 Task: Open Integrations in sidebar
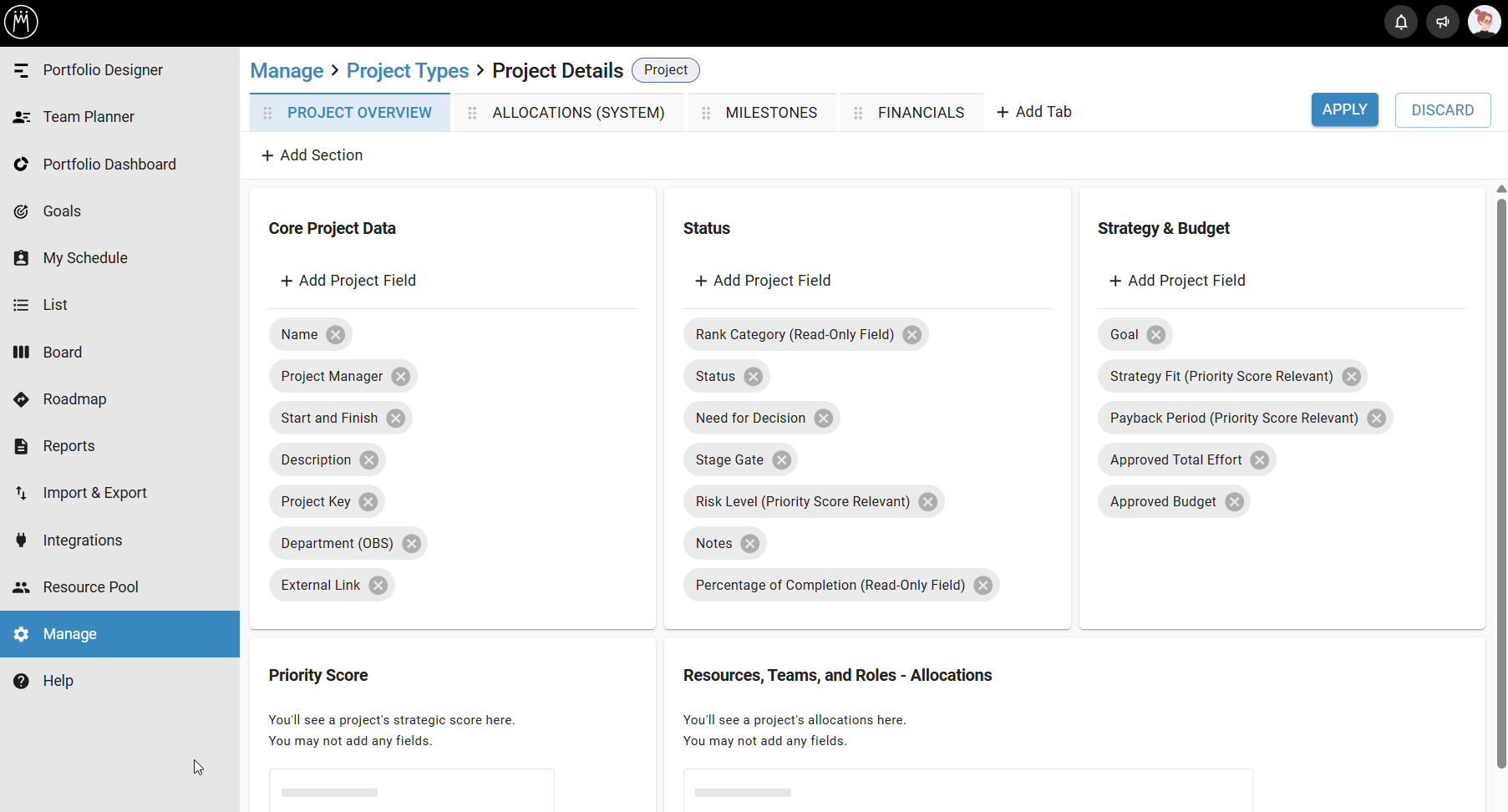119,540
